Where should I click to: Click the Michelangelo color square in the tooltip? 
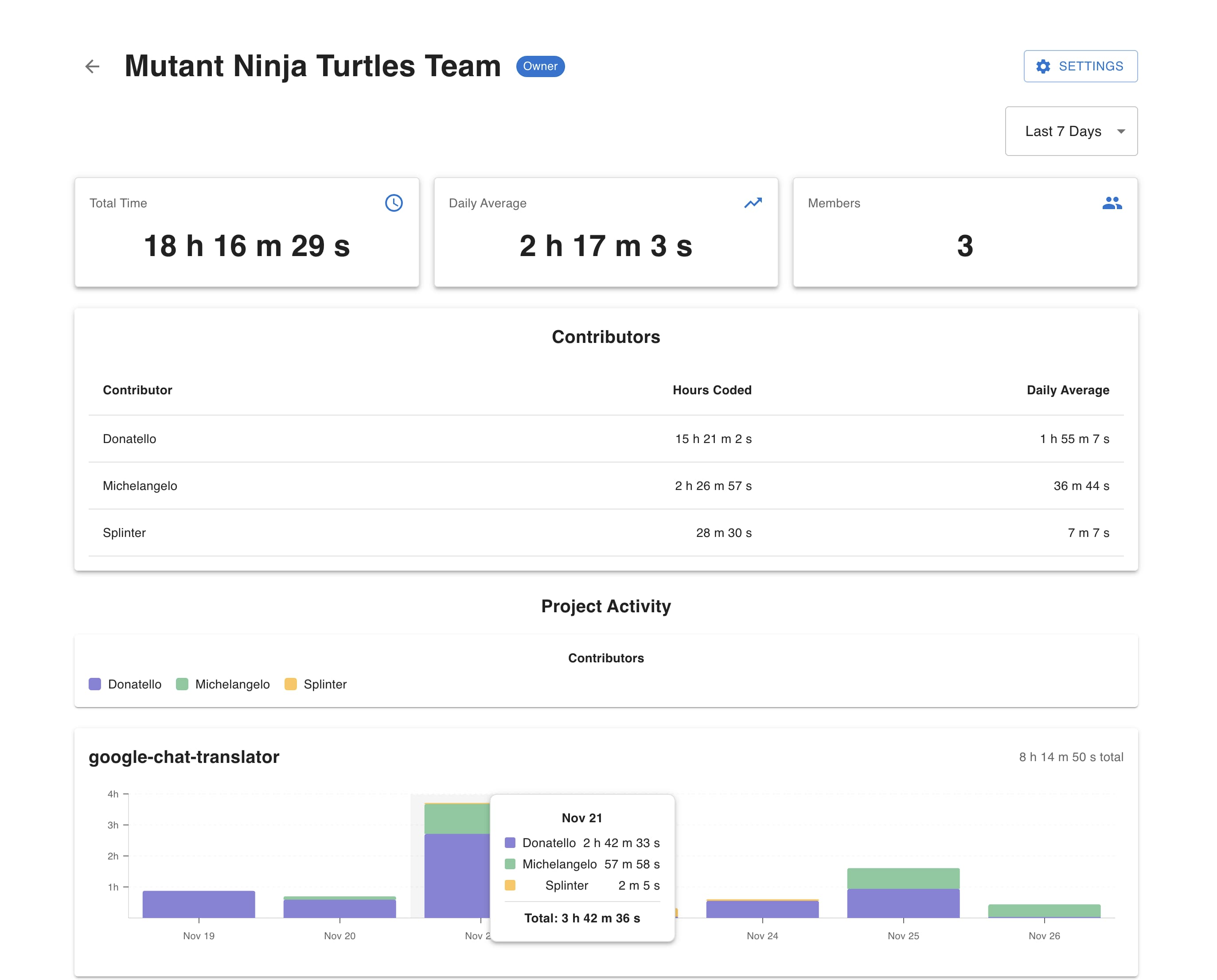coord(511,864)
